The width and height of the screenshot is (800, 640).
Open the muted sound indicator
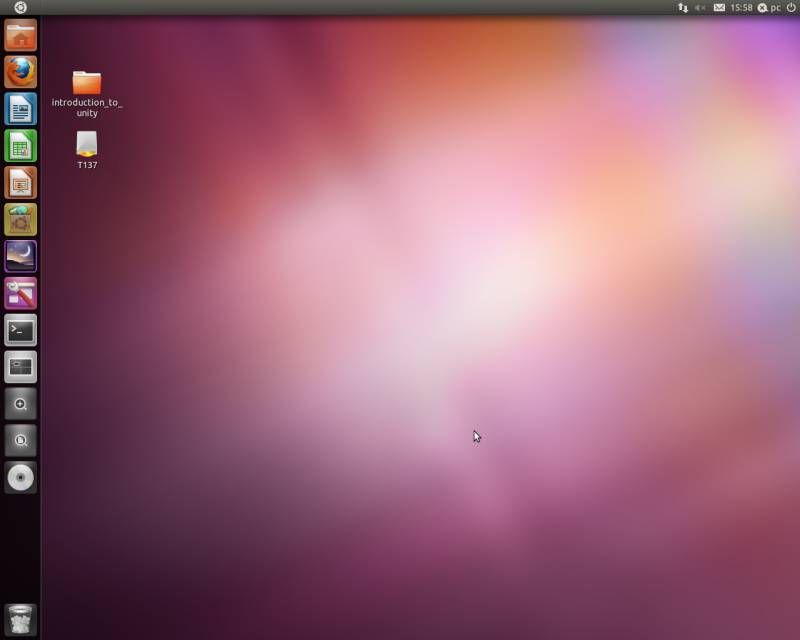coord(700,8)
